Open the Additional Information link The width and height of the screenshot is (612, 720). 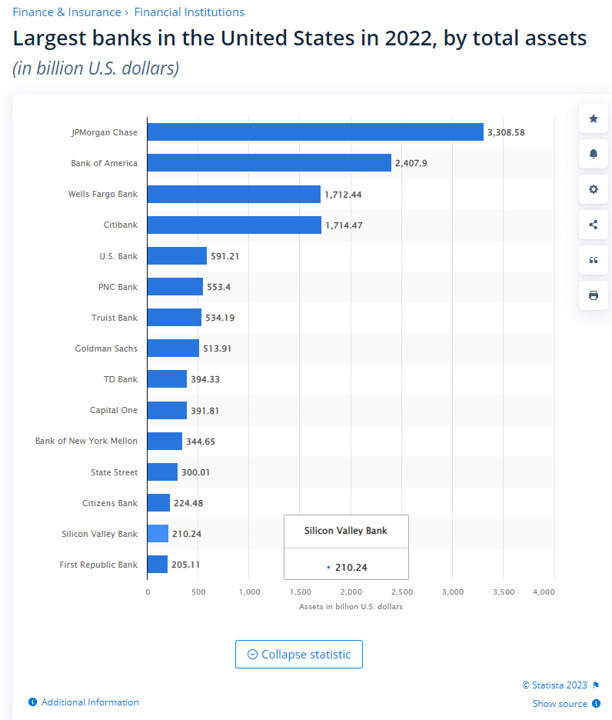point(90,702)
